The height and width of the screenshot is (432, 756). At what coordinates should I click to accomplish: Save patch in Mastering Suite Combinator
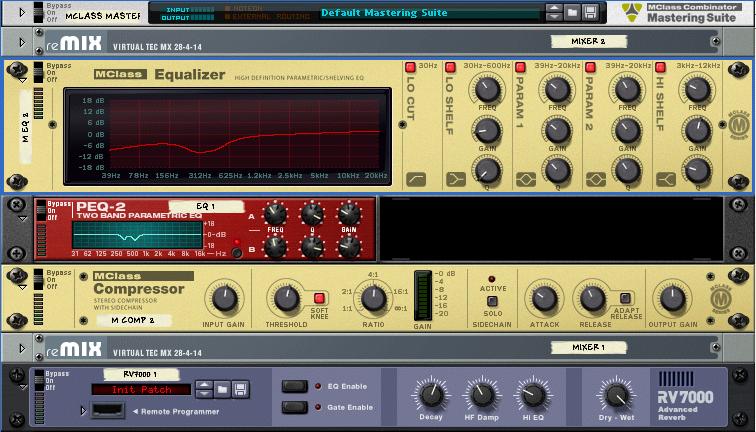(x=590, y=12)
